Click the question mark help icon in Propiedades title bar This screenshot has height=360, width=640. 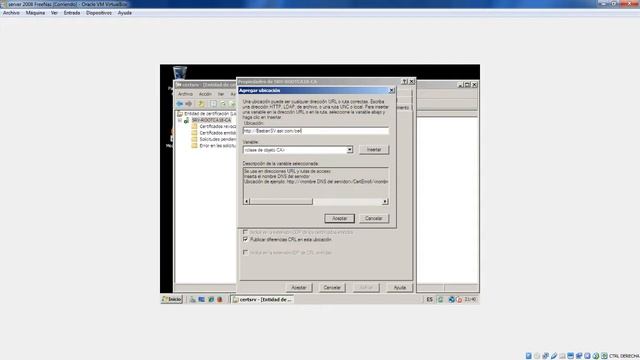(x=404, y=82)
